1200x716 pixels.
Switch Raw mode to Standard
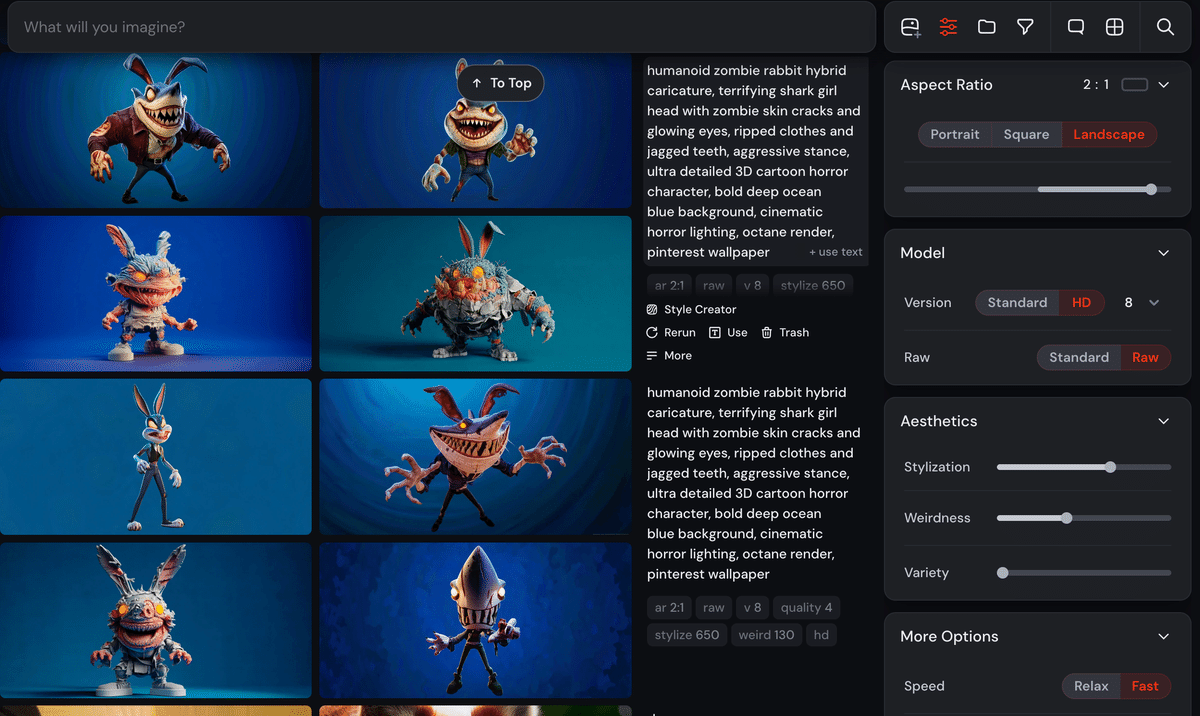point(1078,357)
